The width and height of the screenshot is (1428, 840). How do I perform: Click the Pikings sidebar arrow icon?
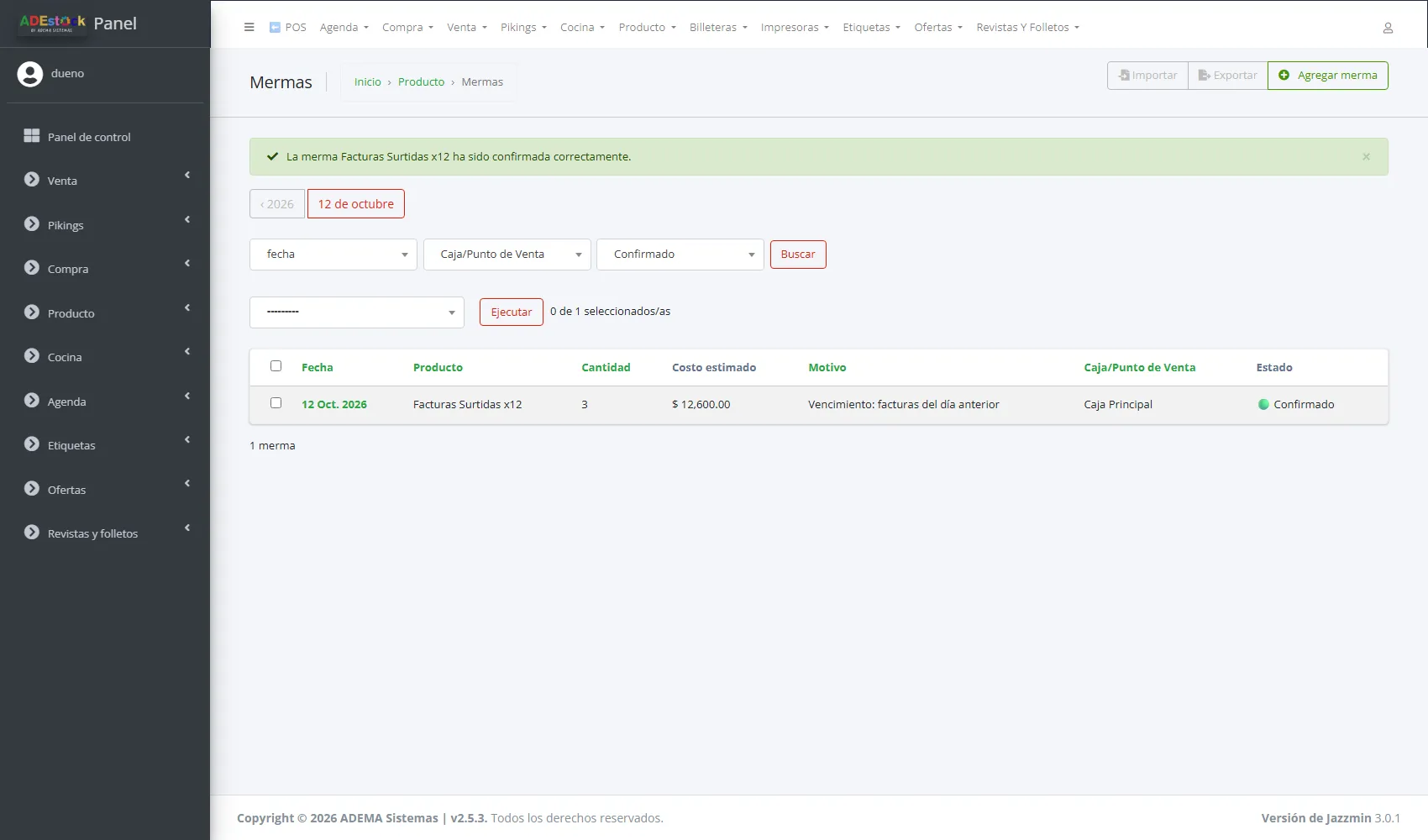tap(32, 224)
